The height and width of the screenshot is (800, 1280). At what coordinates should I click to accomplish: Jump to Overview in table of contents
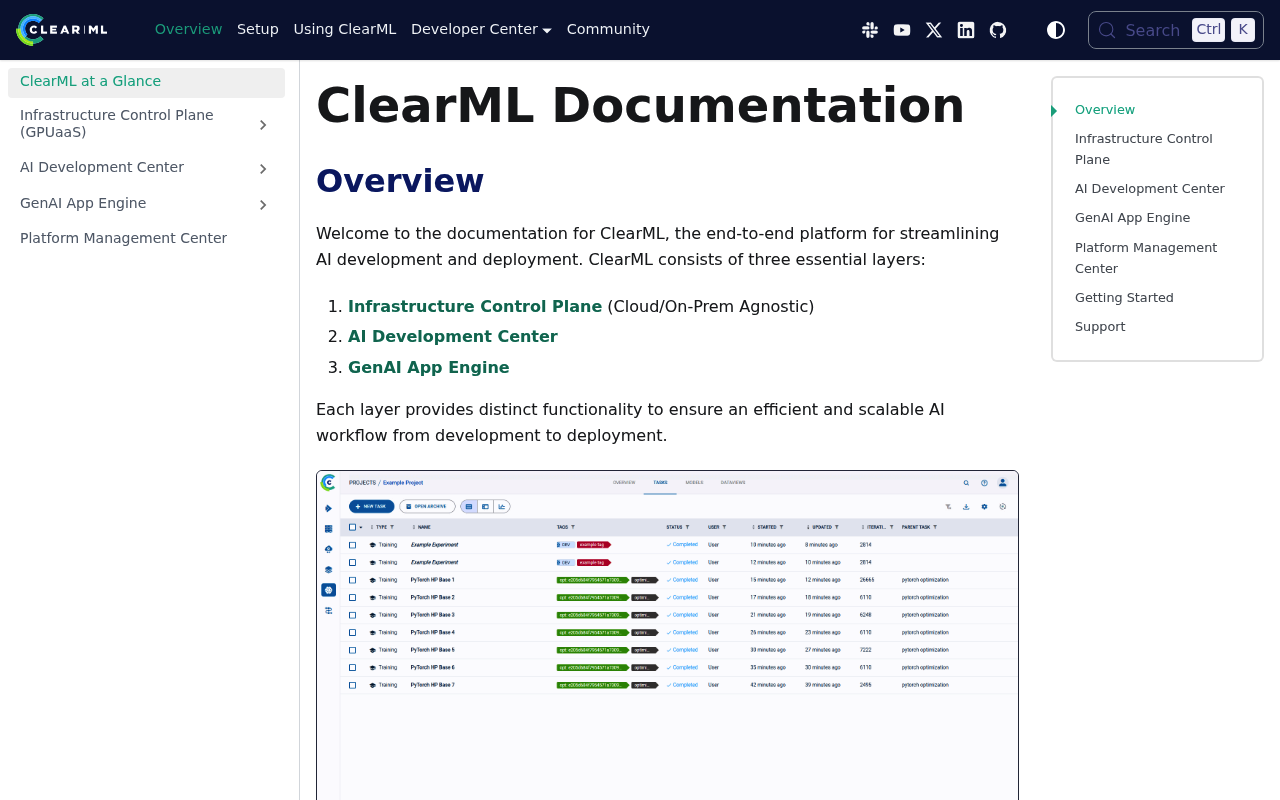(1105, 110)
